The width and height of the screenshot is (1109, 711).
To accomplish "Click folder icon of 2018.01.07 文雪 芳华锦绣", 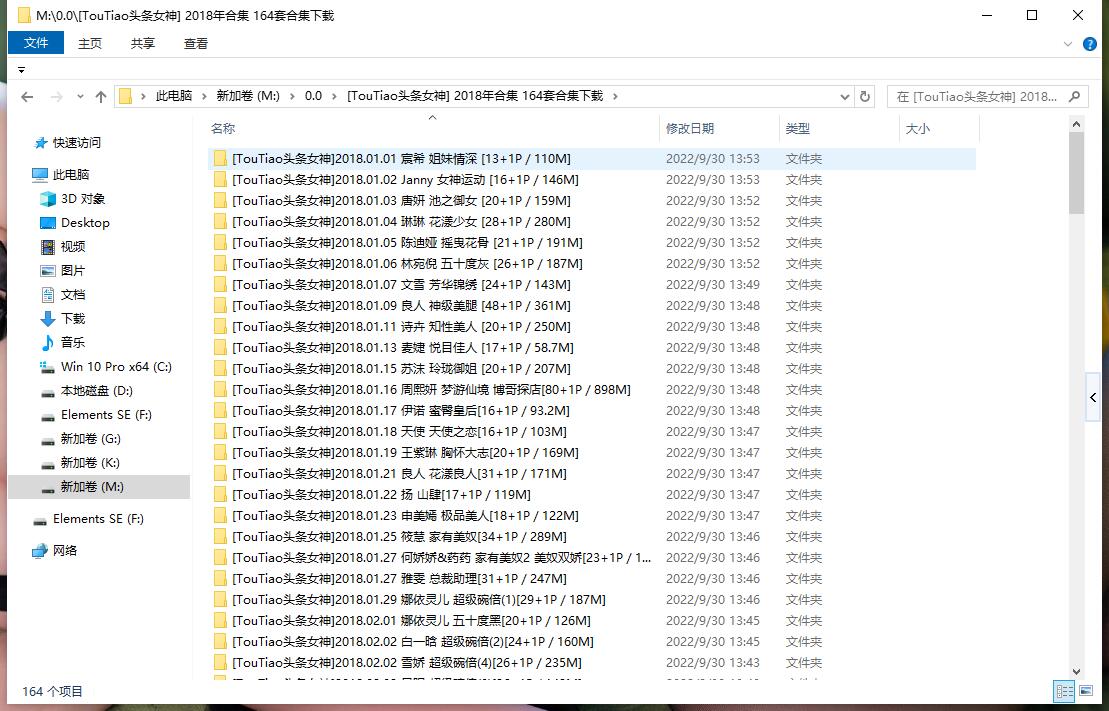I will [x=220, y=284].
